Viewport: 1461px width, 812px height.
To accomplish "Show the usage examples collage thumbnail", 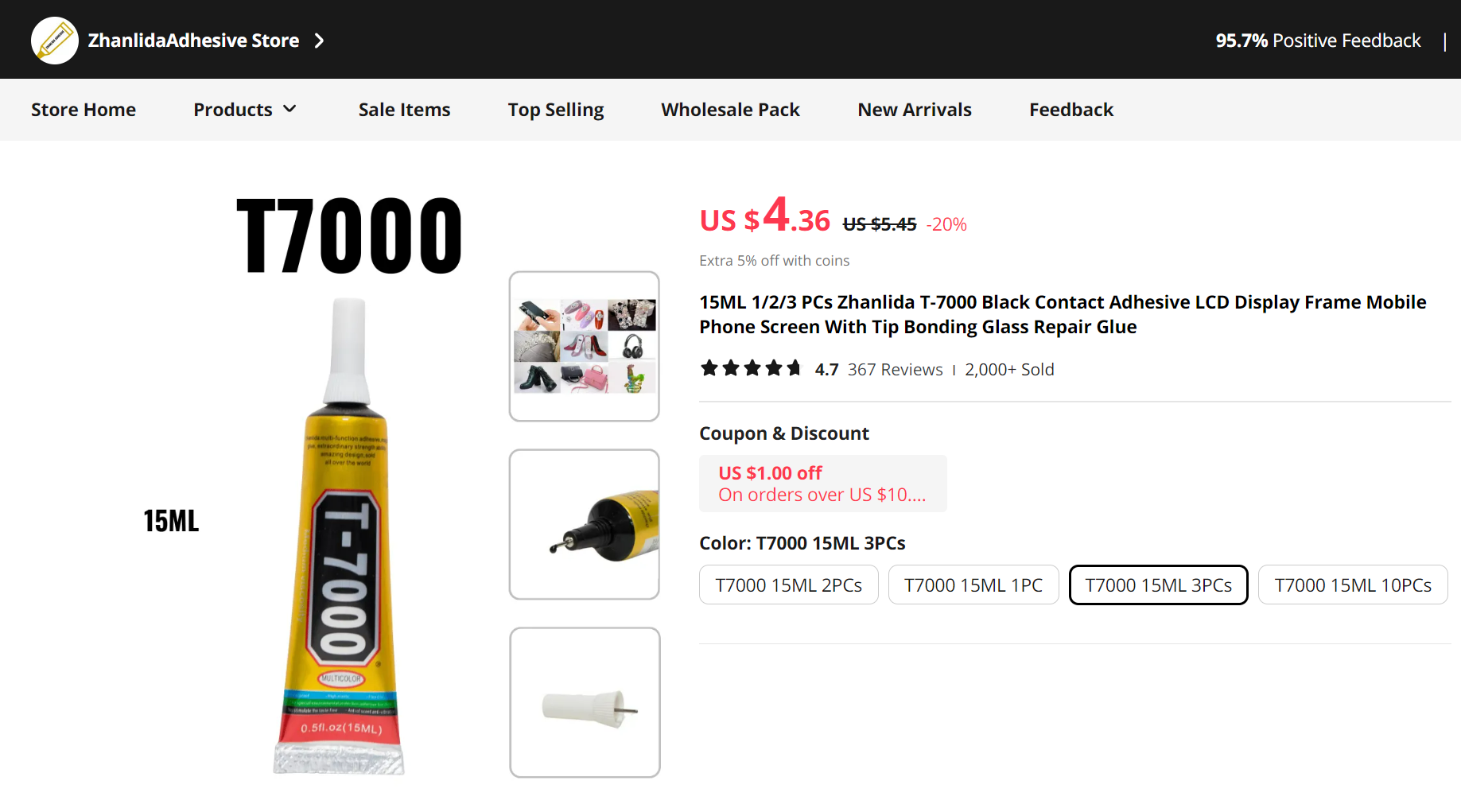I will [x=585, y=347].
